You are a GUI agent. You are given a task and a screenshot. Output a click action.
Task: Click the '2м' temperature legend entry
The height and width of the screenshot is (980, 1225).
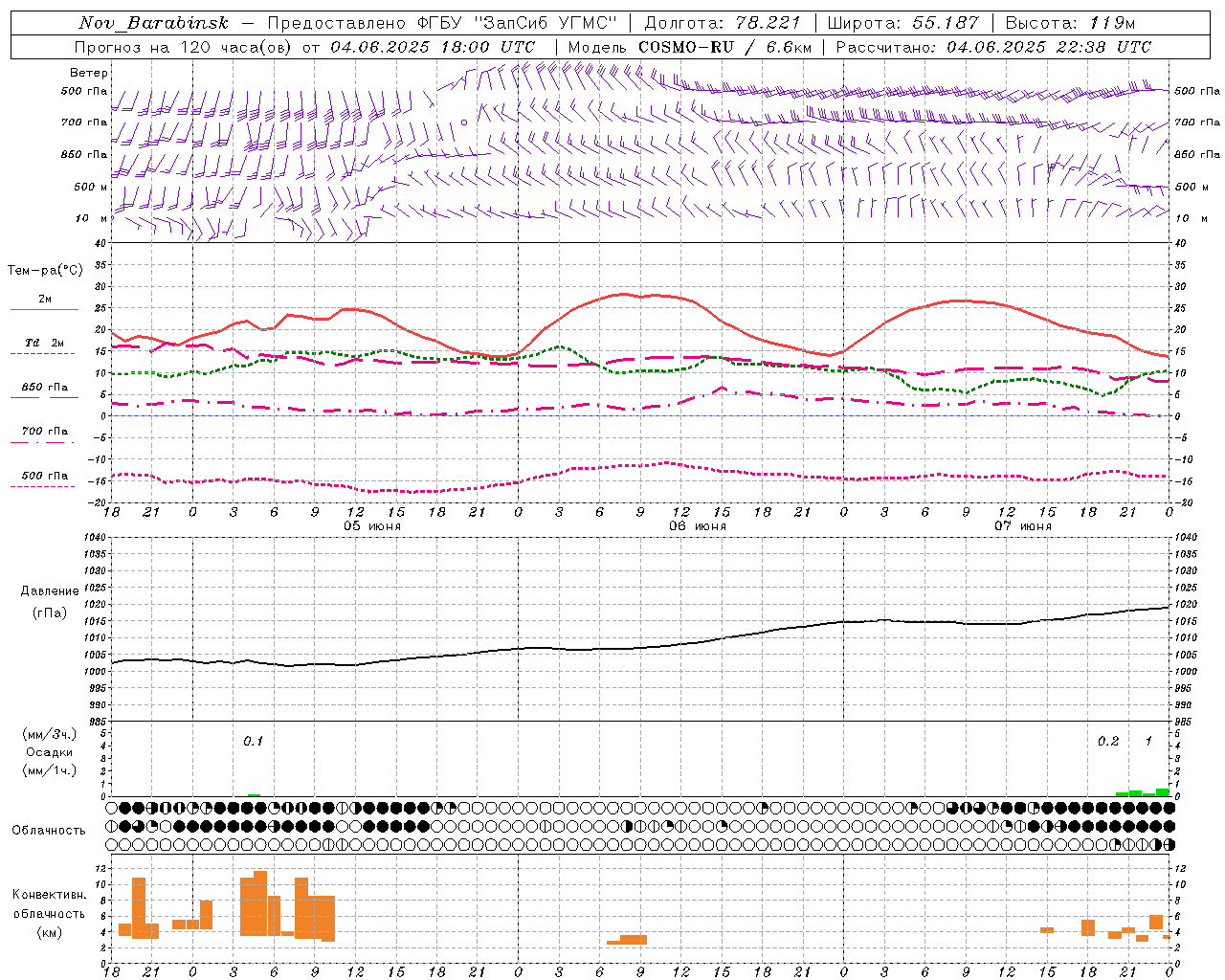click(45, 299)
